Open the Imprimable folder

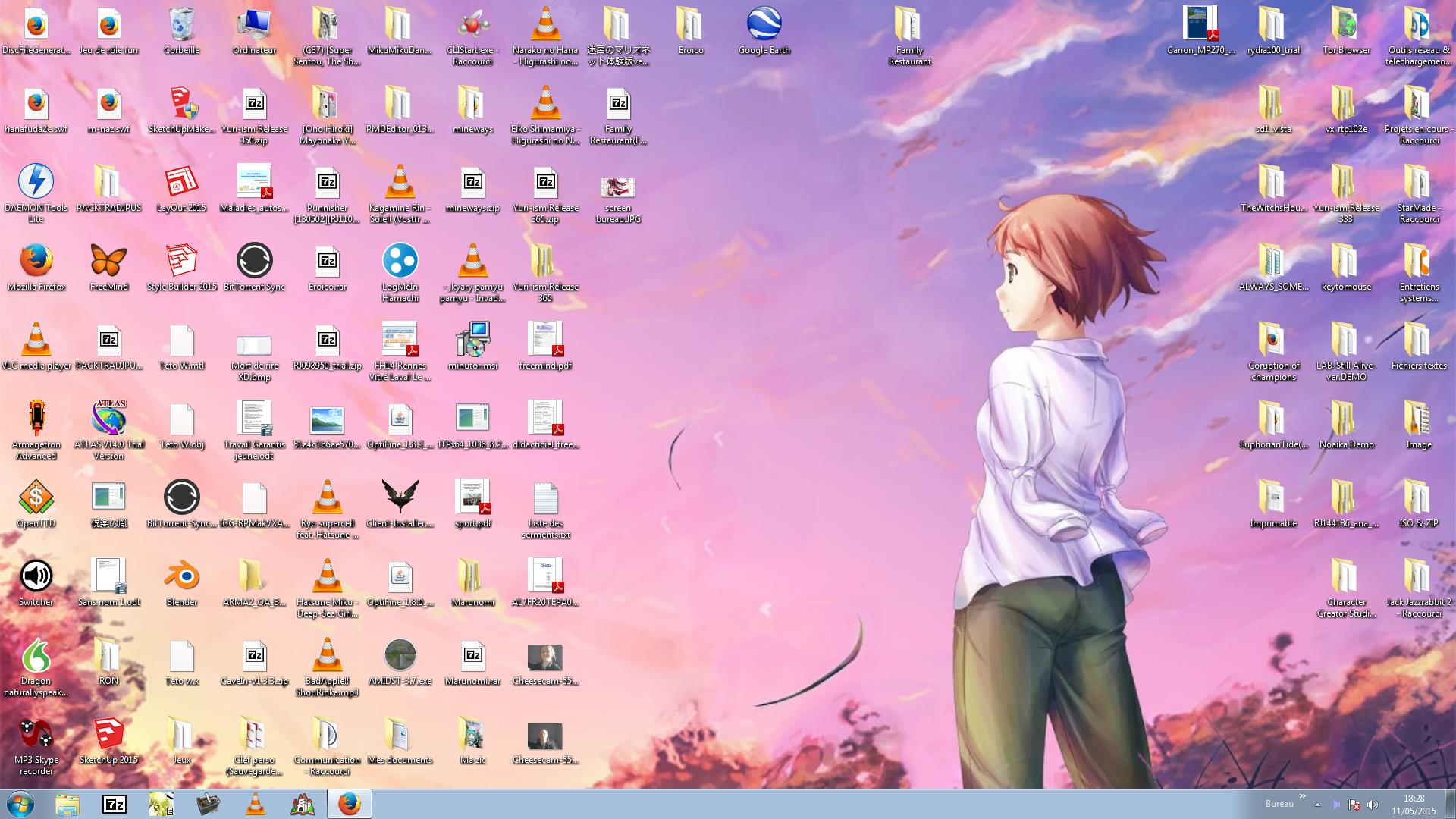1273,504
